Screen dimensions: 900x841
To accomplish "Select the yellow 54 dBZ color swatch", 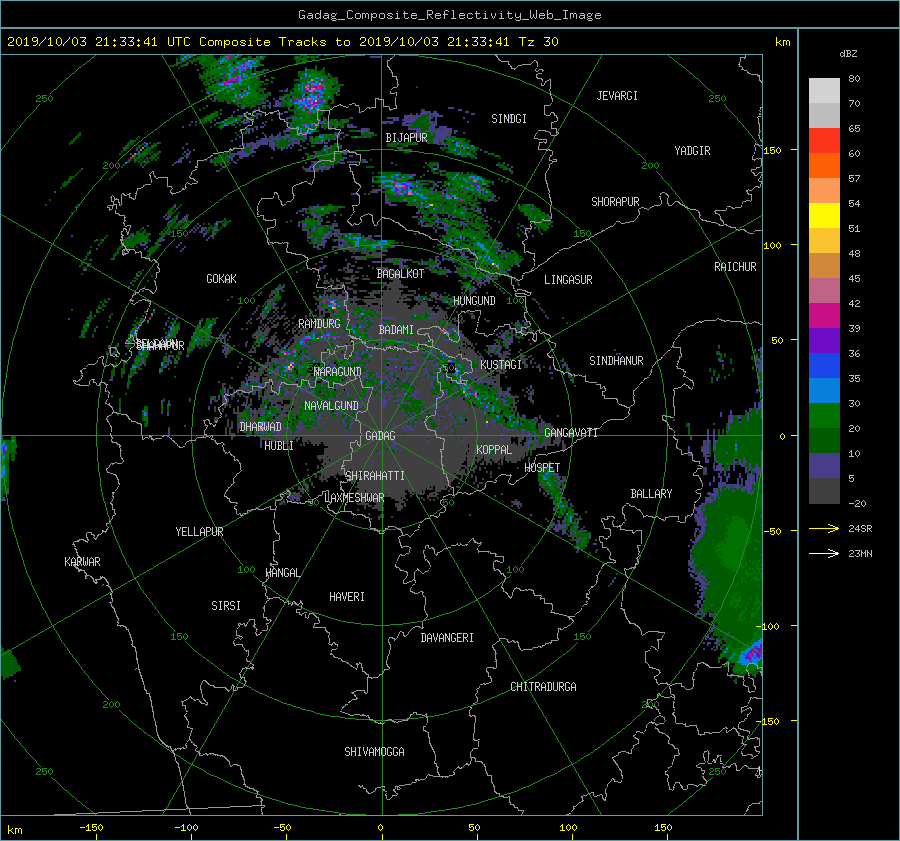I will (824, 216).
